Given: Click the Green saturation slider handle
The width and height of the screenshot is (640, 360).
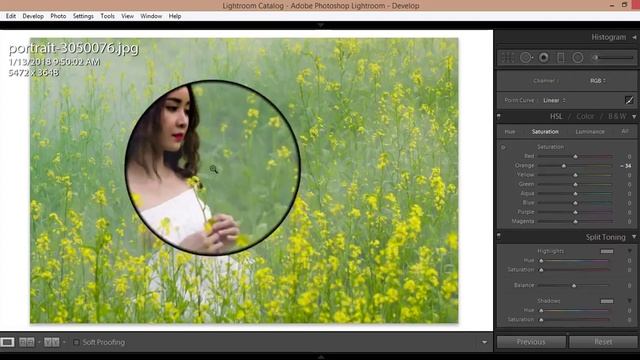Looking at the screenshot, I should (576, 184).
